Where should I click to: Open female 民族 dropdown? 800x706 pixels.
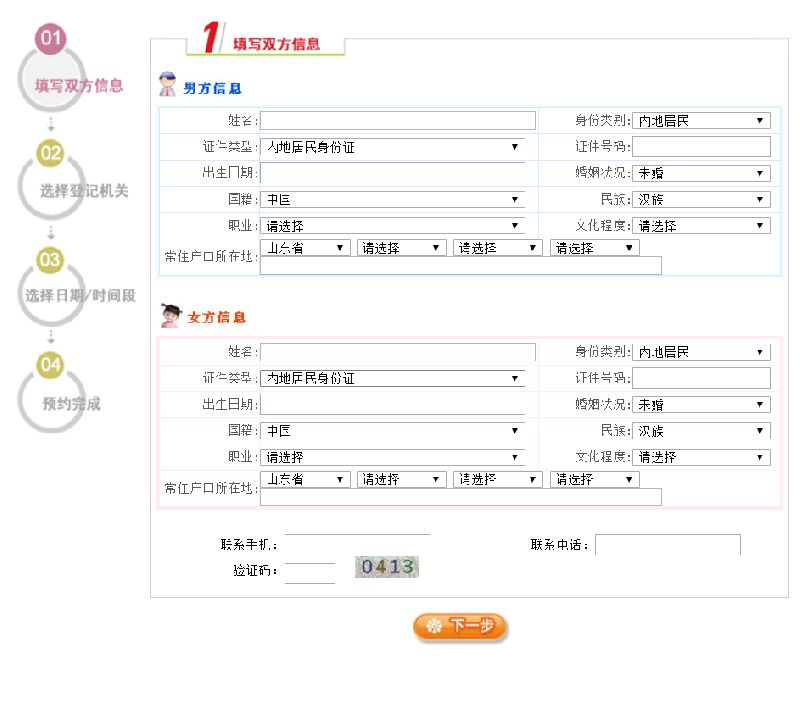(701, 431)
